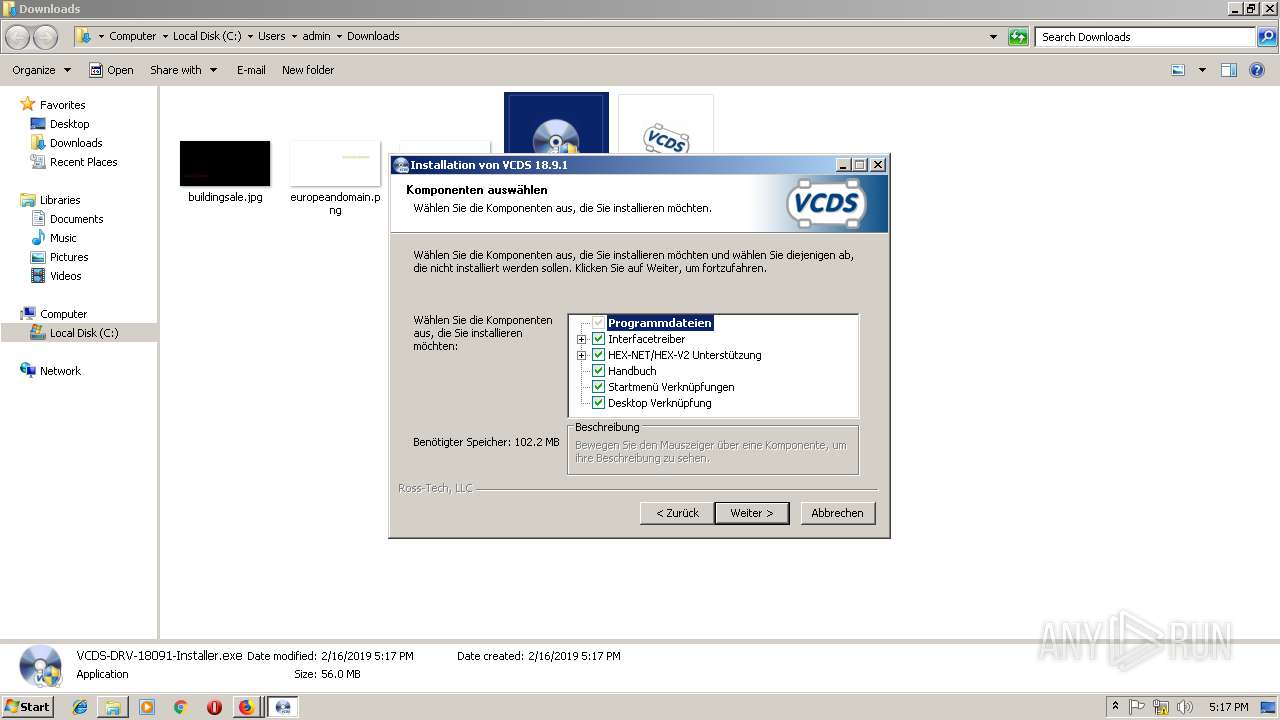Click the volume speaker tray icon
Viewport: 1280px width, 720px height.
[x=1185, y=707]
